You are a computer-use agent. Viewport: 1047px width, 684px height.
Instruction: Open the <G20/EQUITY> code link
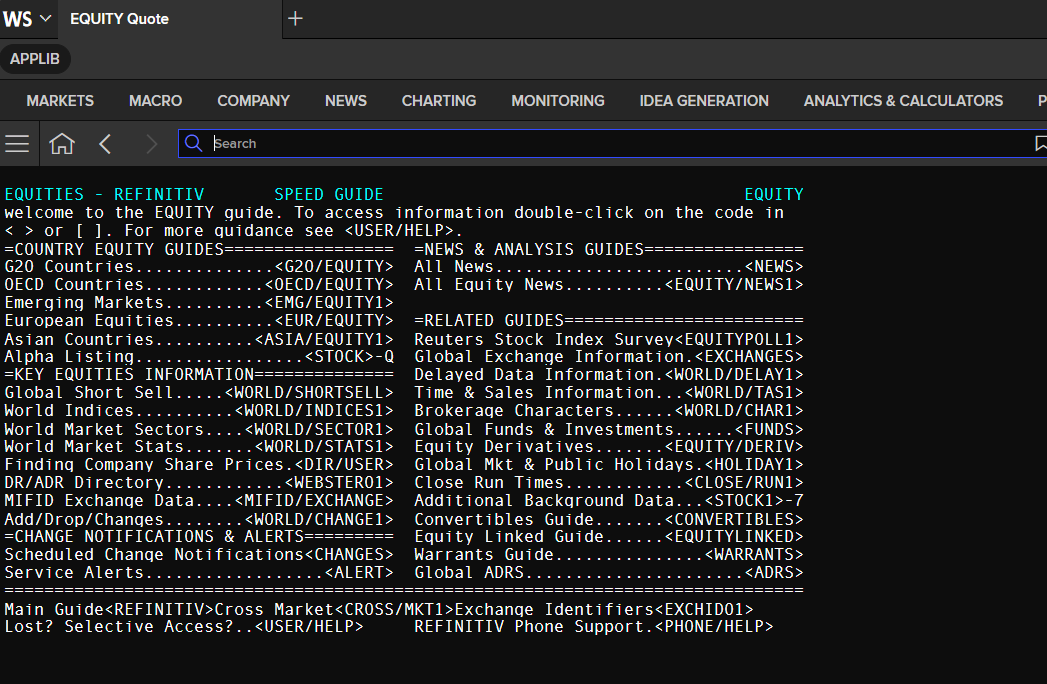coord(334,267)
